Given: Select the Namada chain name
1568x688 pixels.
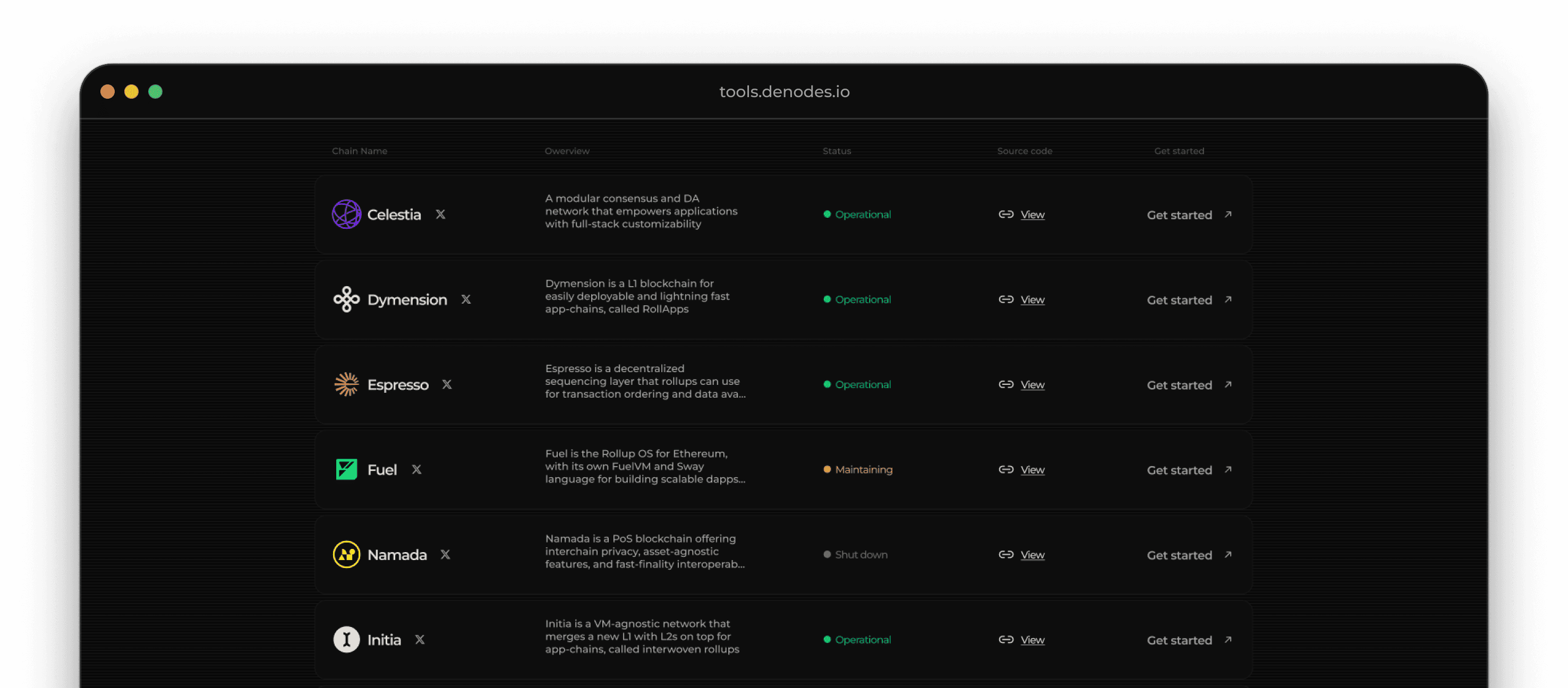Looking at the screenshot, I should point(397,555).
